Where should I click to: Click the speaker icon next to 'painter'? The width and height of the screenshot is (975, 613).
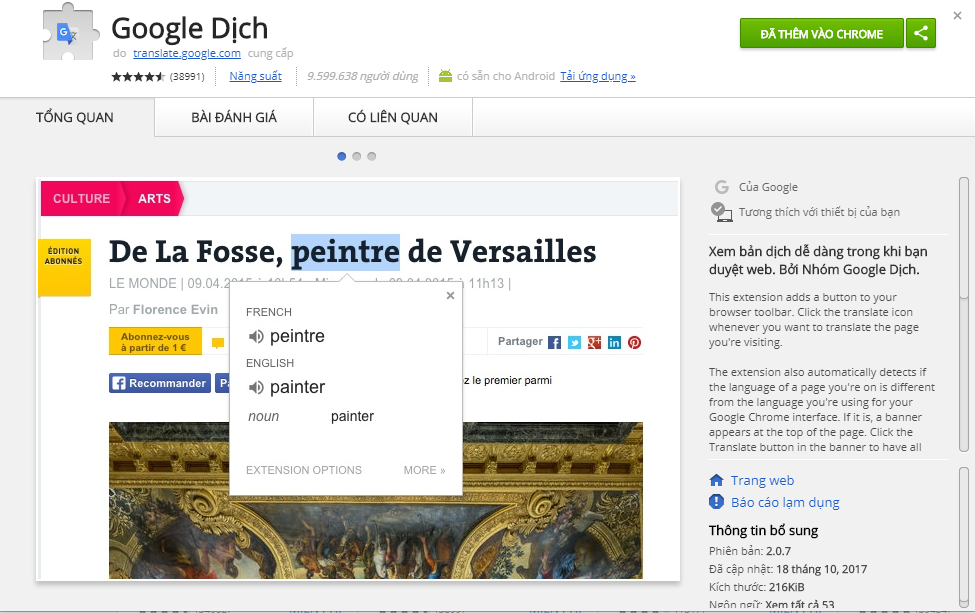click(257, 388)
